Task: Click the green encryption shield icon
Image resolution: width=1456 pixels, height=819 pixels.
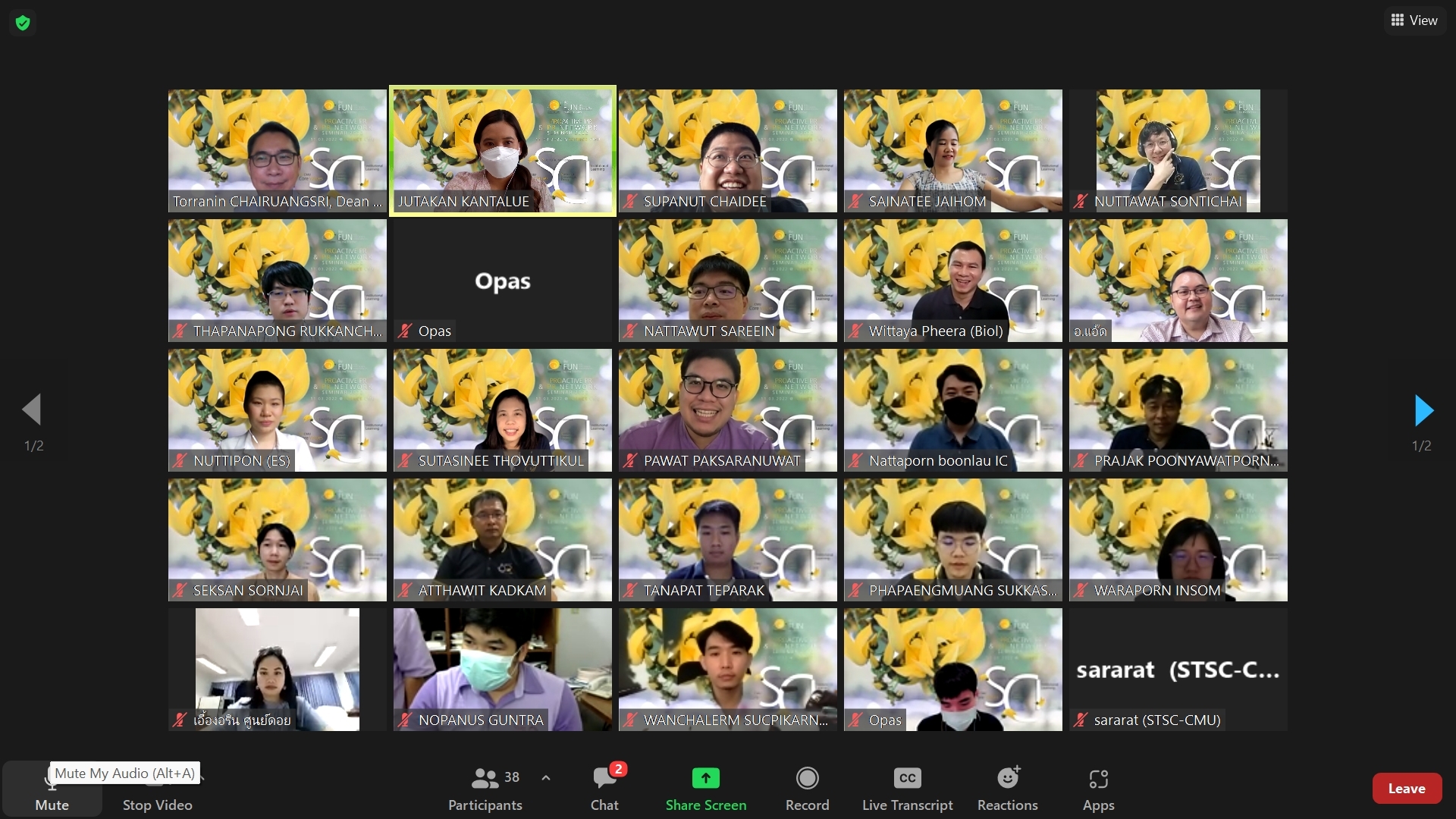Action: click(23, 23)
